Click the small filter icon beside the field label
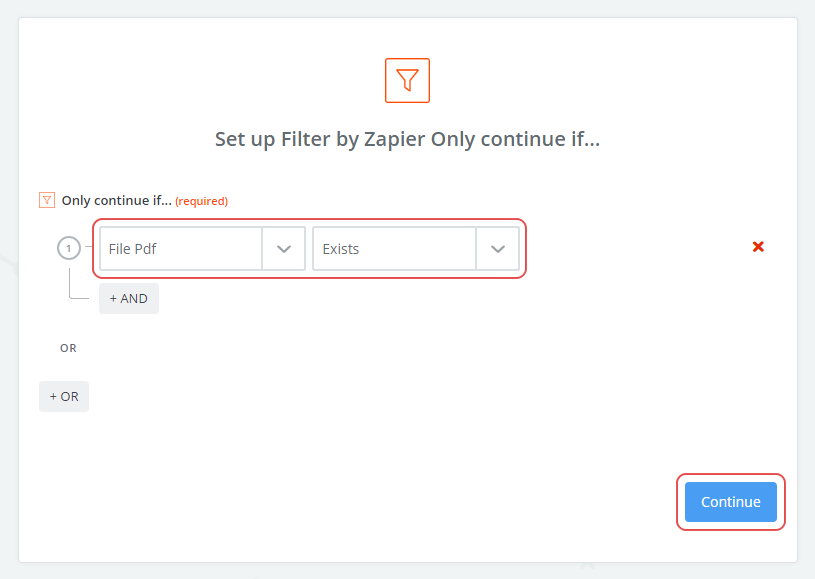Screen dimensions: 815x579 point(47,200)
